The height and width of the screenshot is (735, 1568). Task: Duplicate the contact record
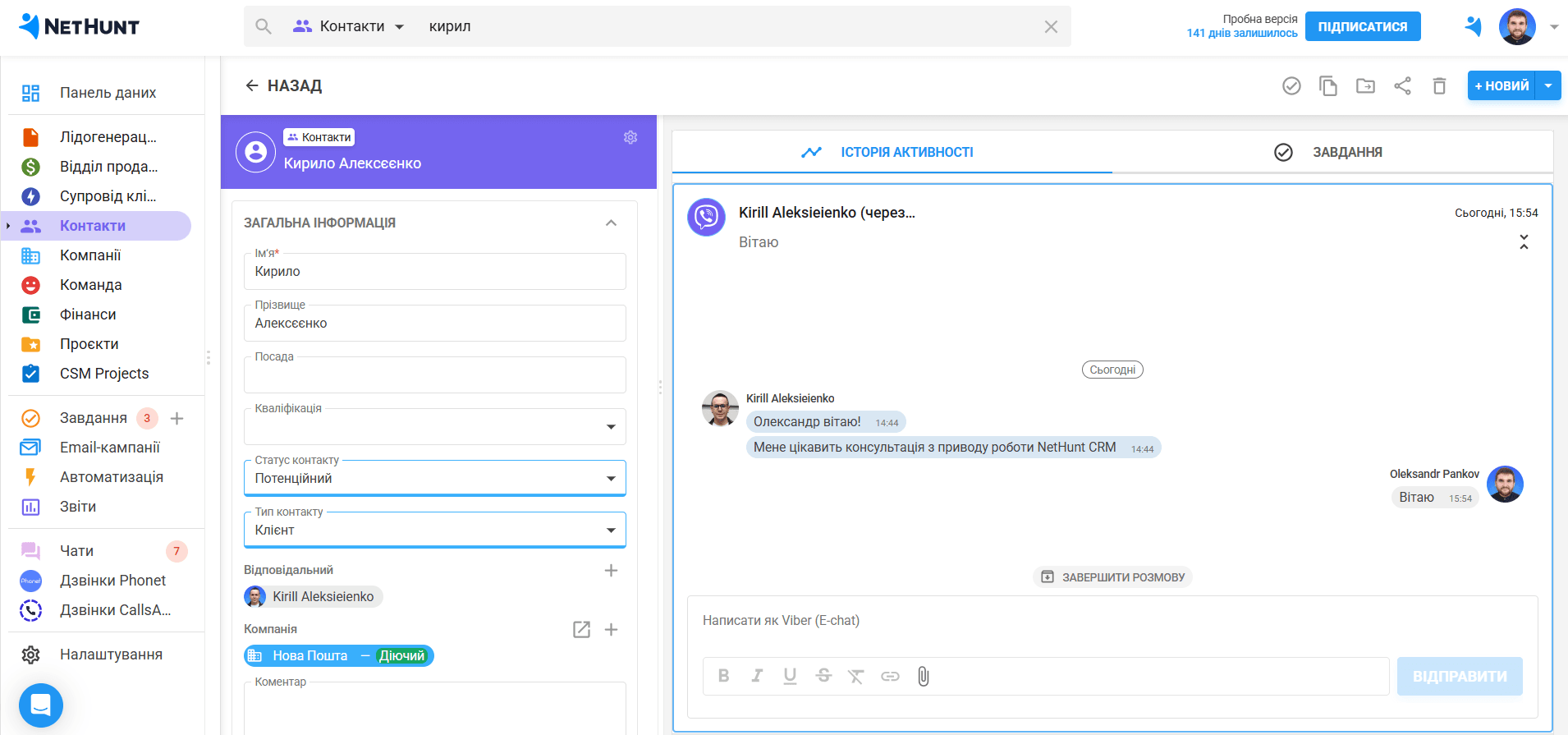point(1328,85)
